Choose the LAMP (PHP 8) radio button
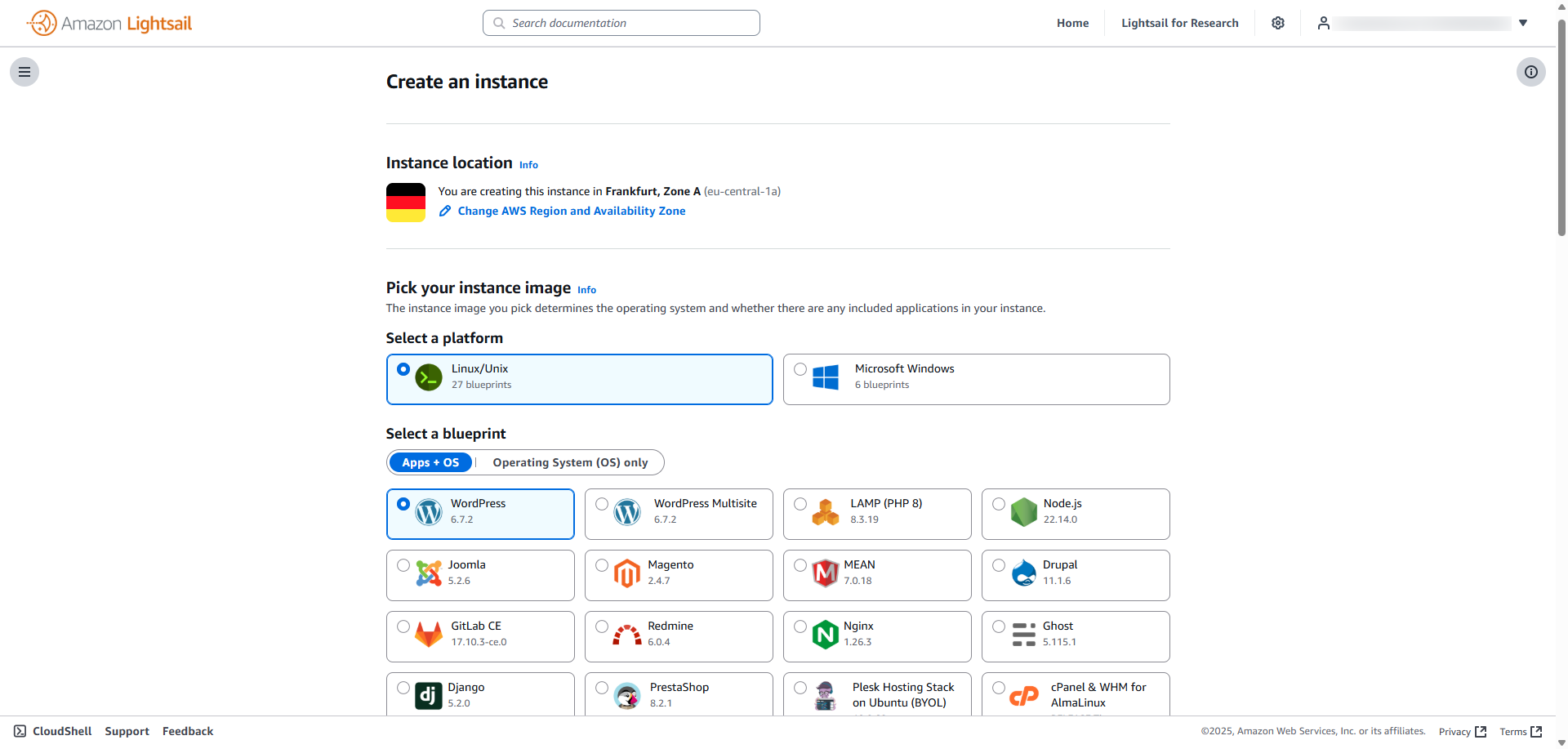Image resolution: width=1568 pixels, height=749 pixels. (800, 504)
